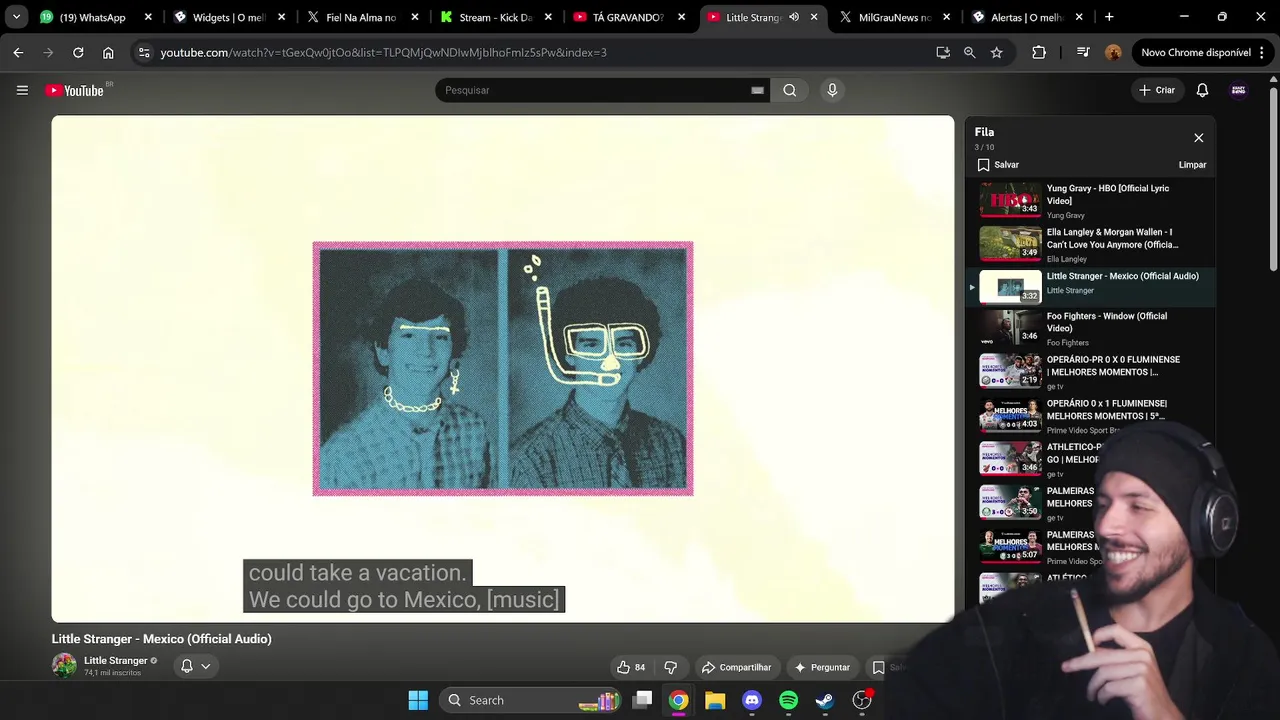Save the queue with Salvar
1280x720 pixels.
tap(998, 165)
